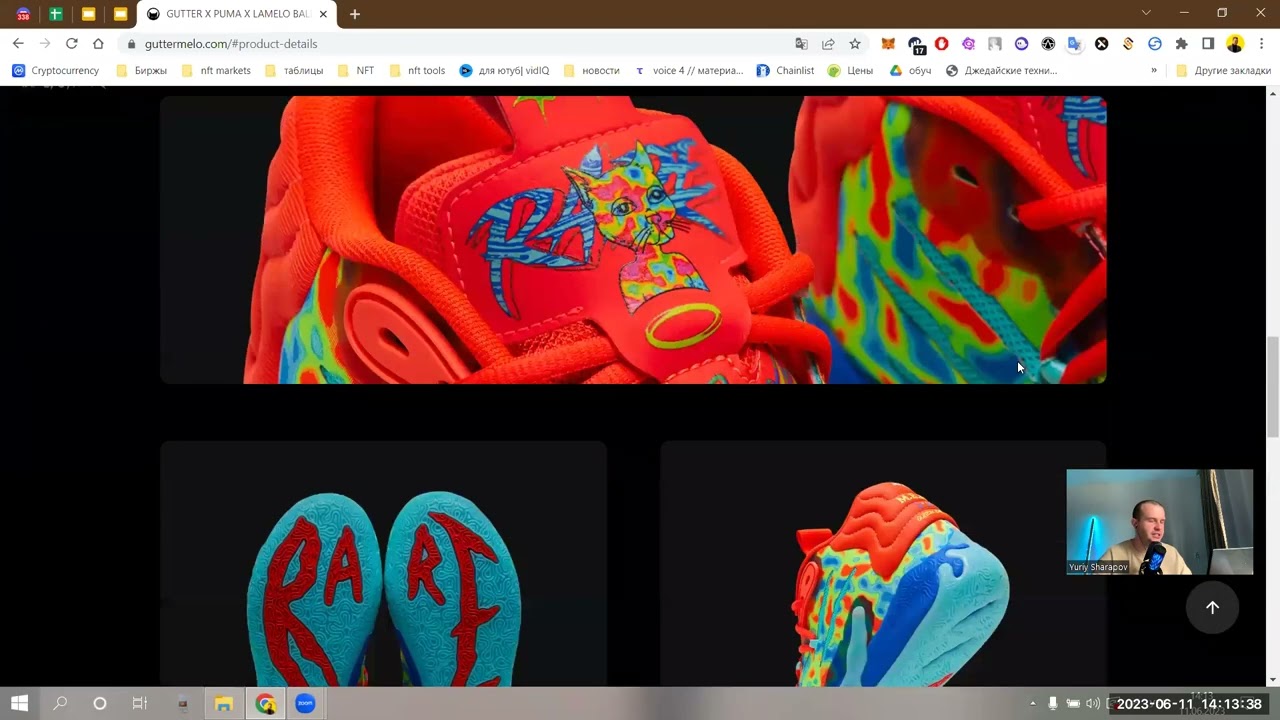
Task: Open Другие закладки folder
Action: (1223, 71)
